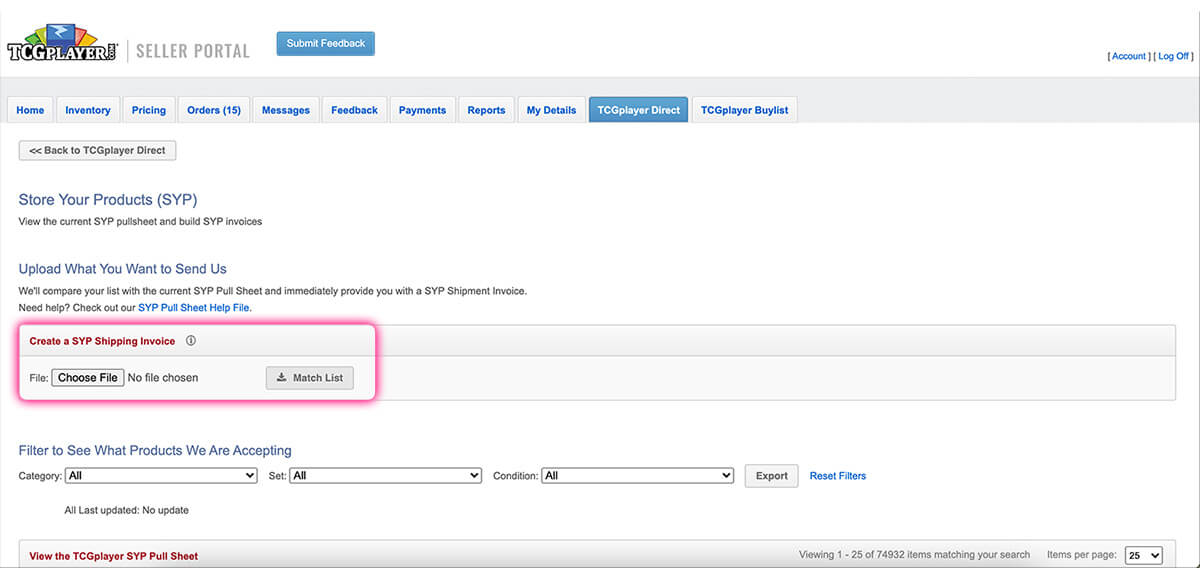Expand the Condition dropdown

tap(638, 476)
